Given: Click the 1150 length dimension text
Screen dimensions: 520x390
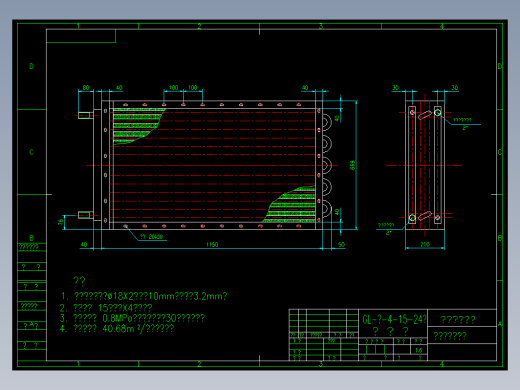Looking at the screenshot, I should (x=212, y=244).
